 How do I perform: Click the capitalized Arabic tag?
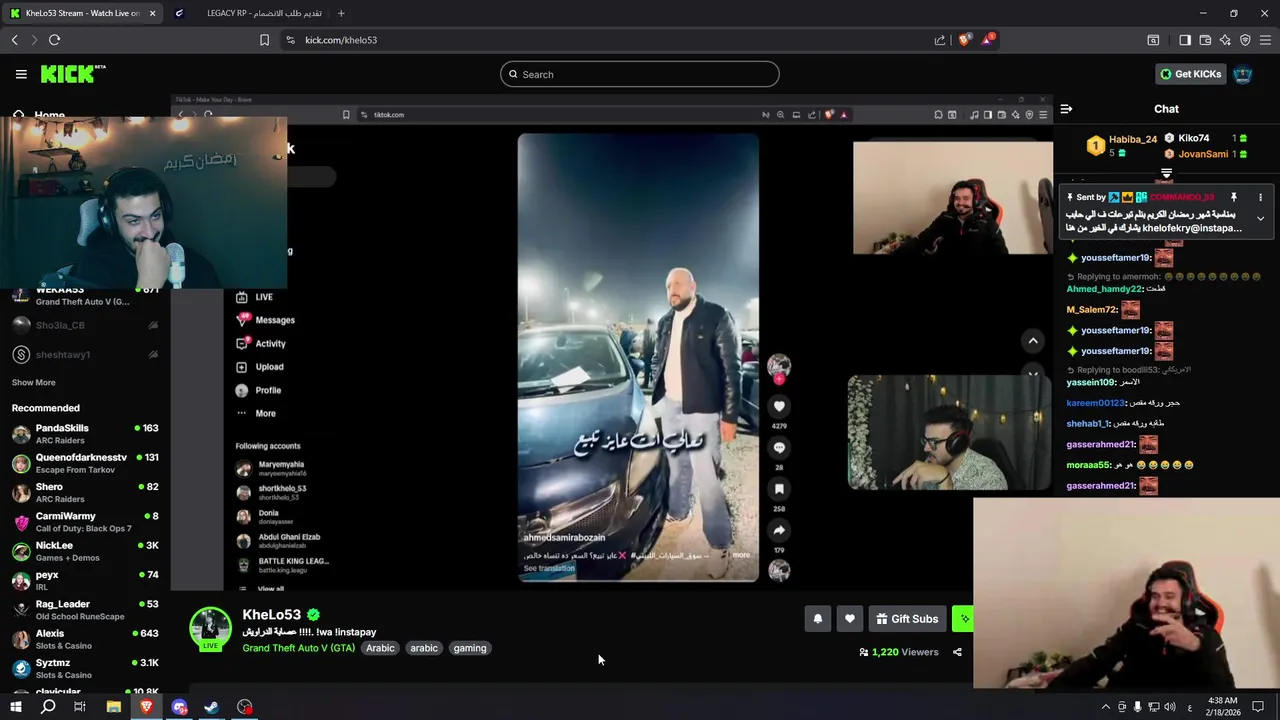click(380, 648)
